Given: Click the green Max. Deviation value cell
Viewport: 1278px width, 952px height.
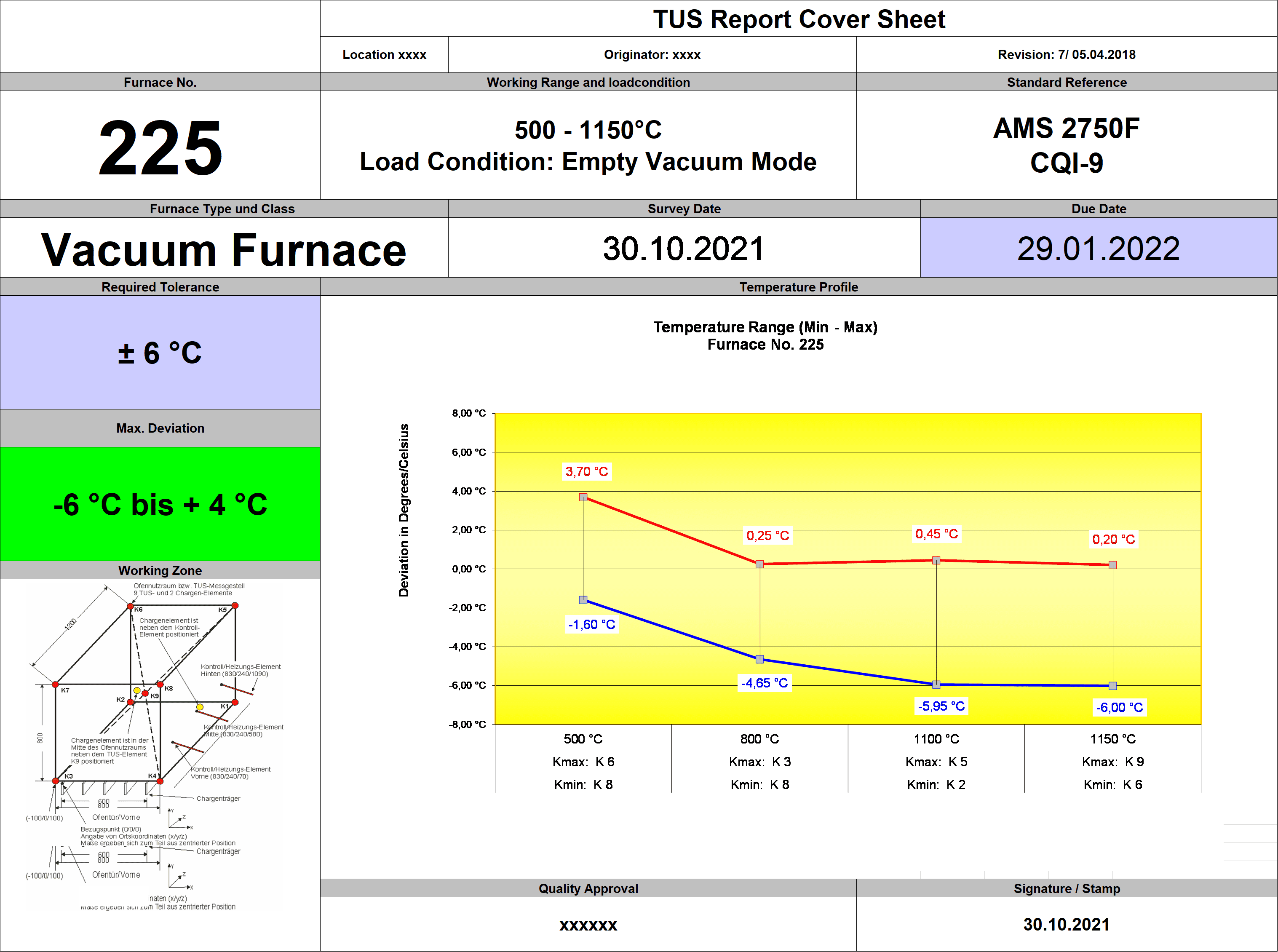Looking at the screenshot, I should pos(160,504).
